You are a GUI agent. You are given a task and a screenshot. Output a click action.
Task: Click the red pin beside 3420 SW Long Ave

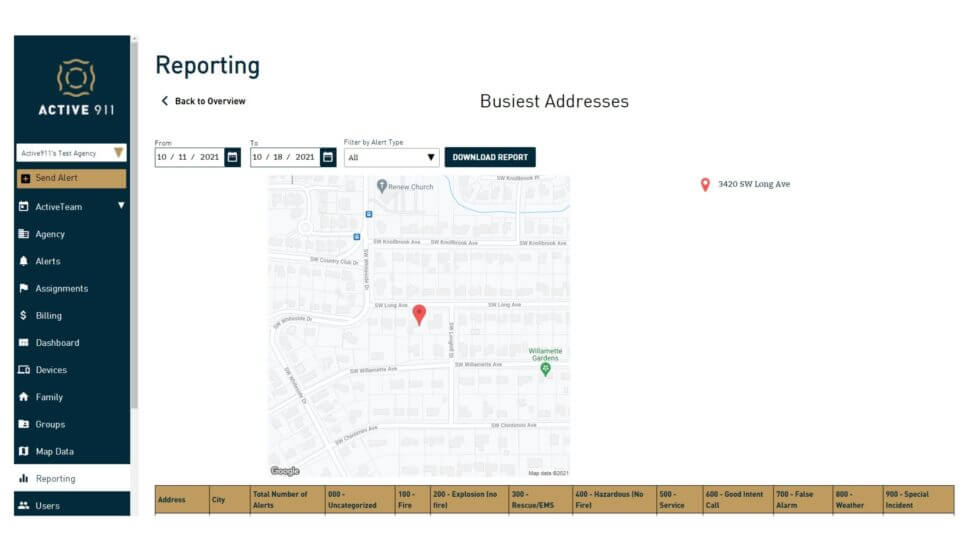coord(705,184)
